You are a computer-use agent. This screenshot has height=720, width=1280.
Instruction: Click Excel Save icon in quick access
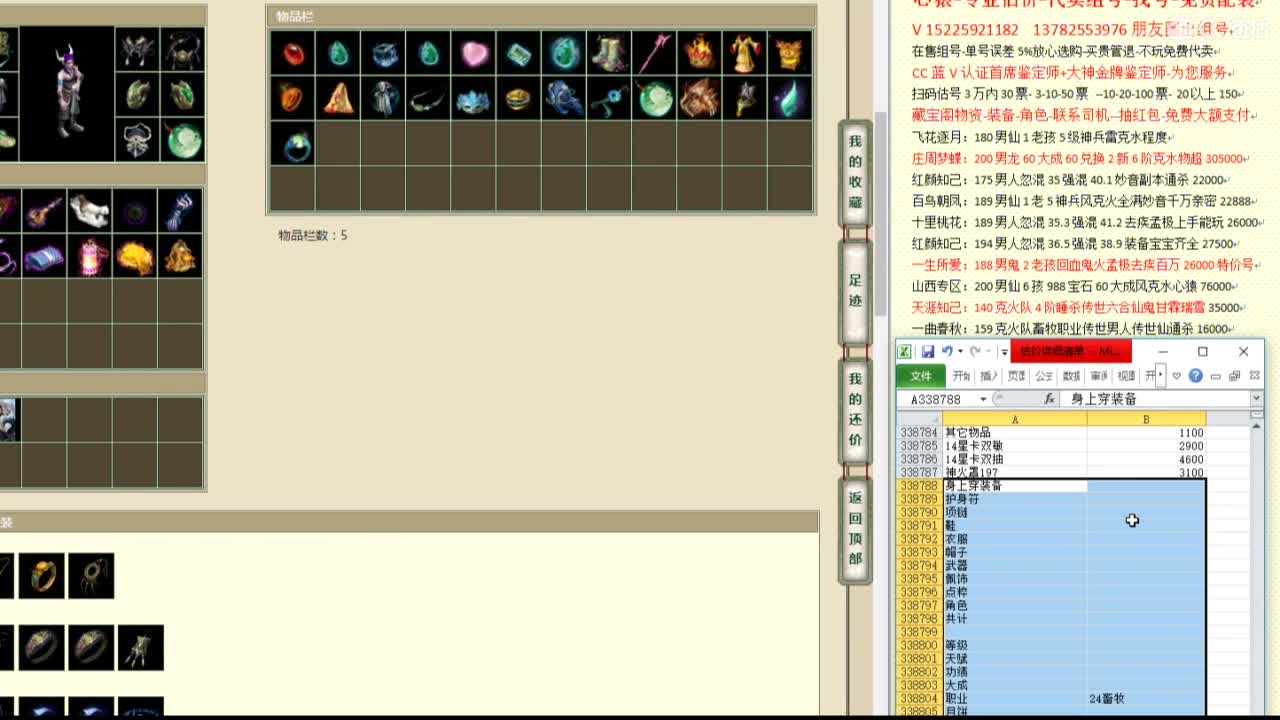pos(928,352)
